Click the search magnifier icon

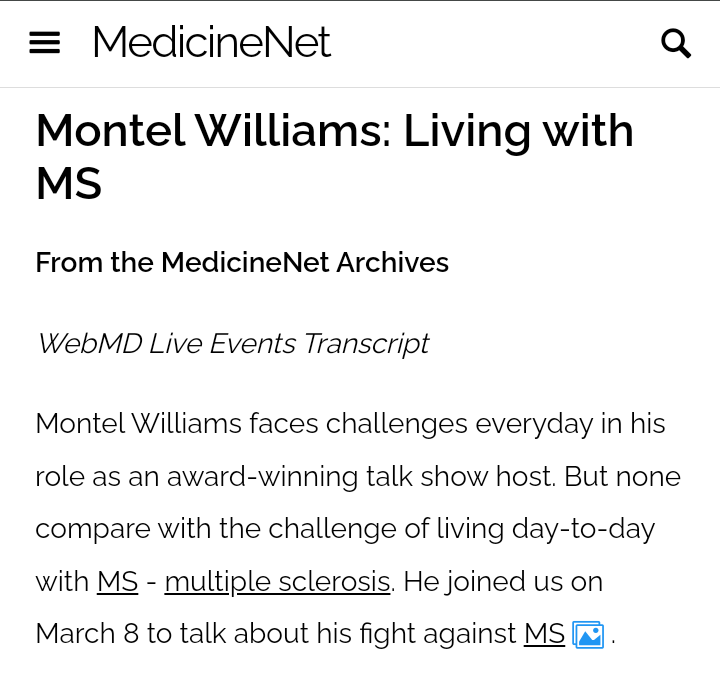pyautogui.click(x=676, y=43)
